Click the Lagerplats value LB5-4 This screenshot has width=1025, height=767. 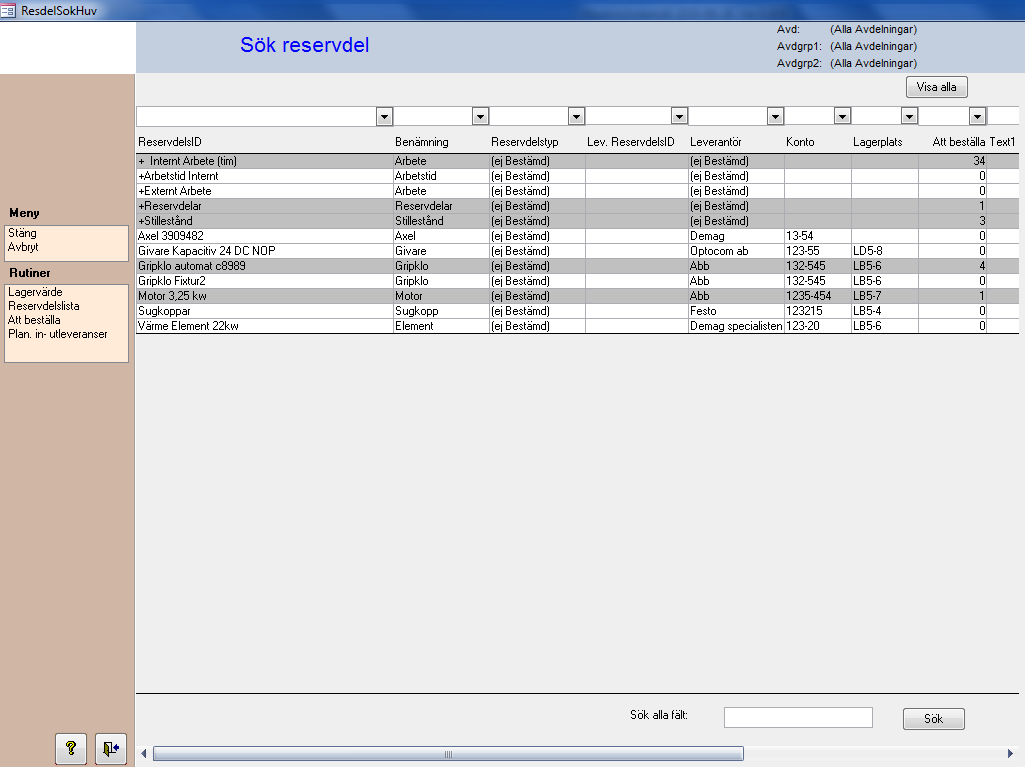click(x=884, y=311)
